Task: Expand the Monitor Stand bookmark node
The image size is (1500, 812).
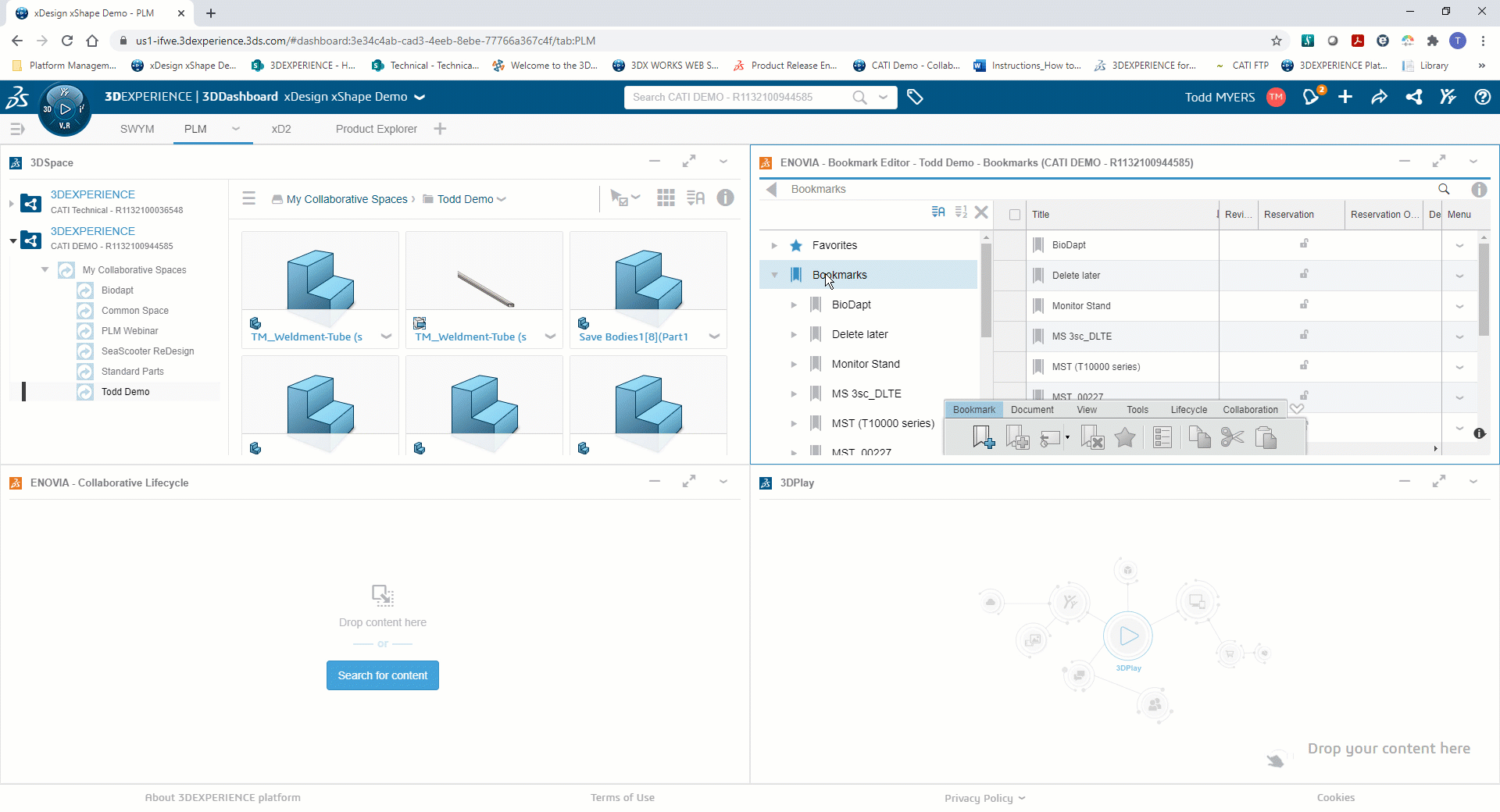Action: coord(794,364)
